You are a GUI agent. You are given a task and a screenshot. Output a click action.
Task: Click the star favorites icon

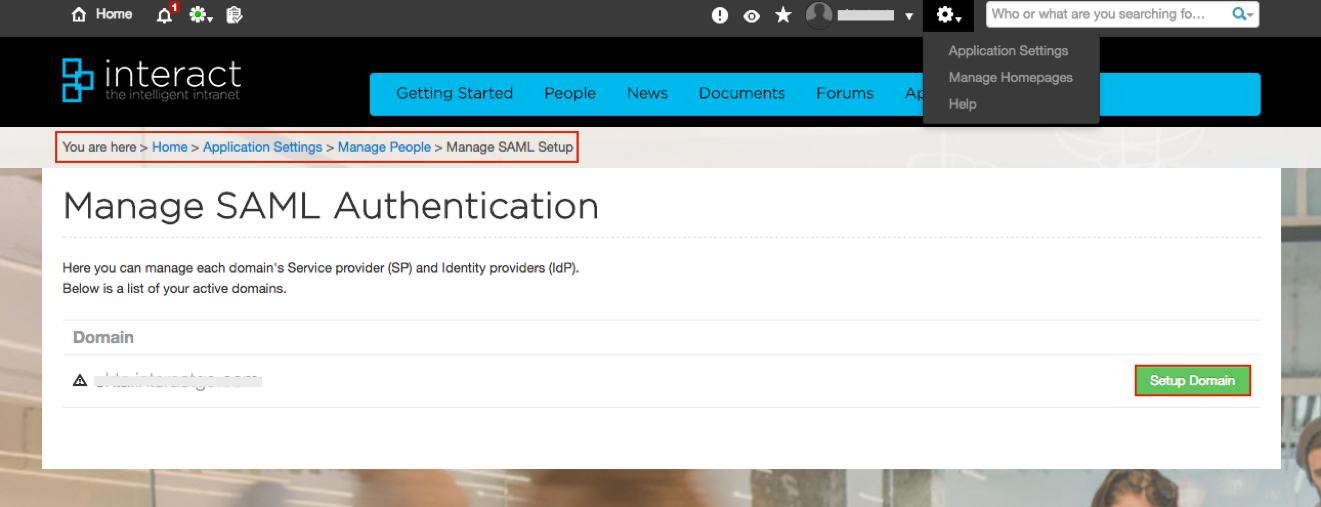783,15
